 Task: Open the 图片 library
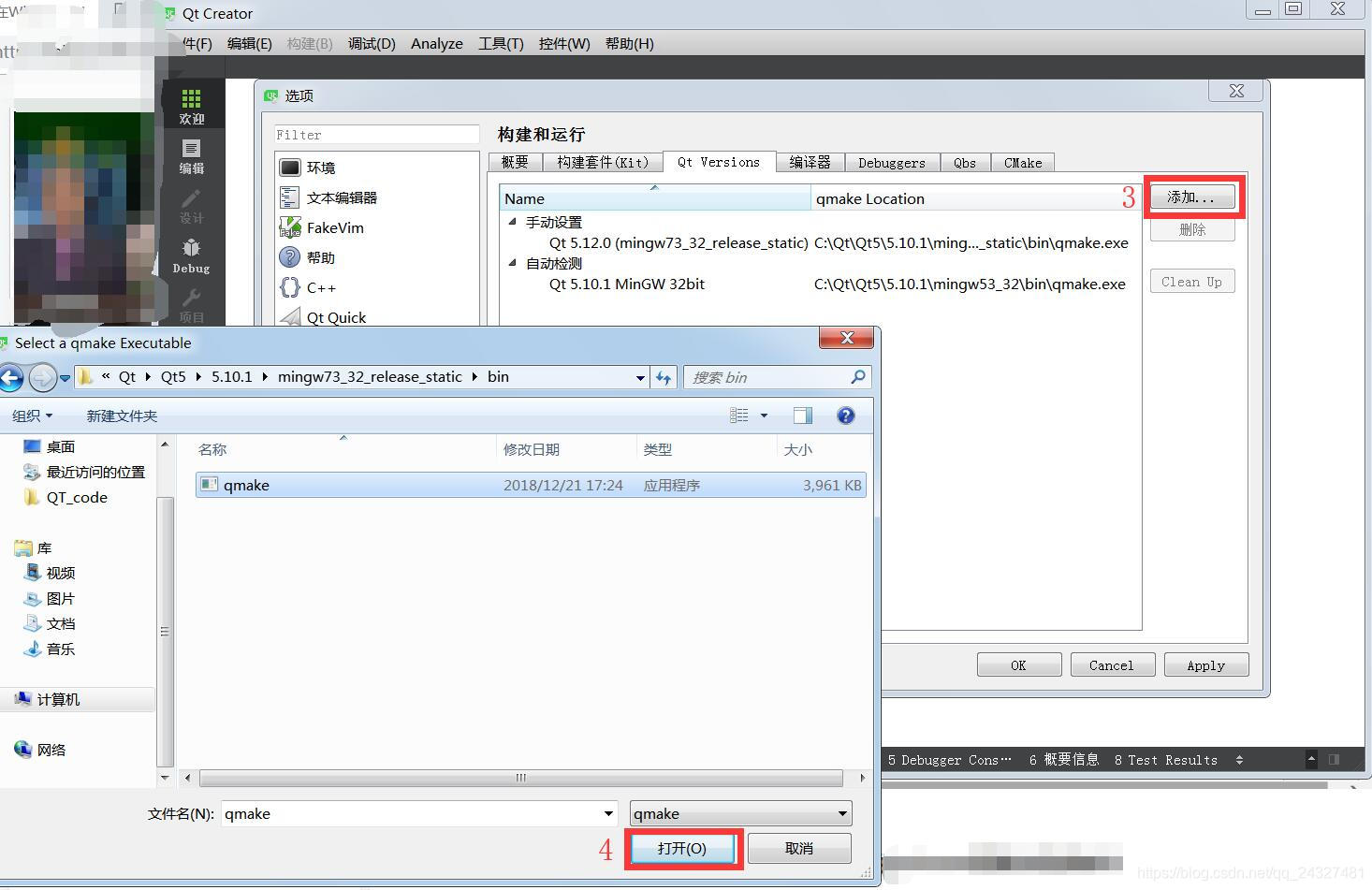tap(50, 598)
